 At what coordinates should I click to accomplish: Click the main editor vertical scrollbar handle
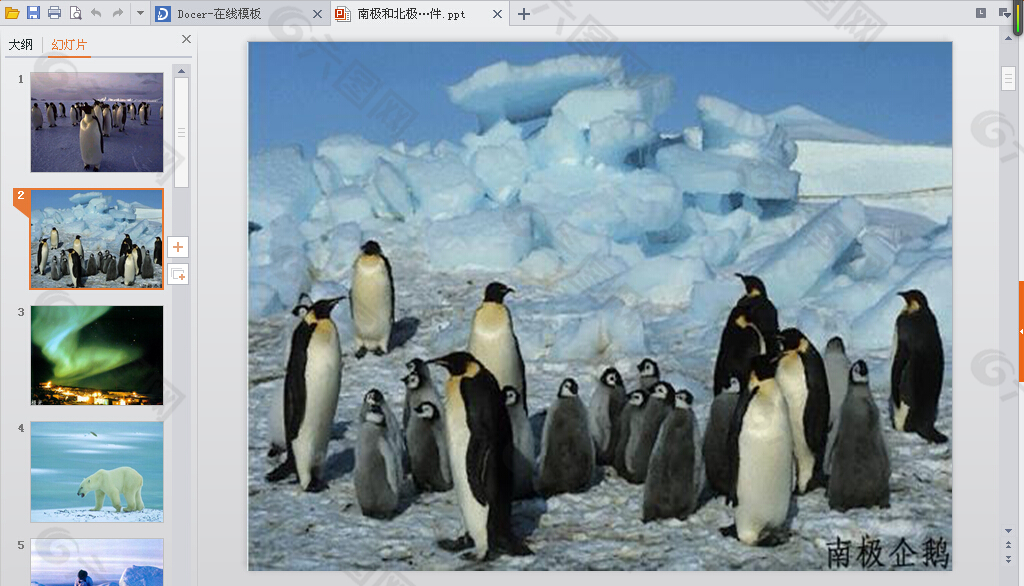[1008, 78]
